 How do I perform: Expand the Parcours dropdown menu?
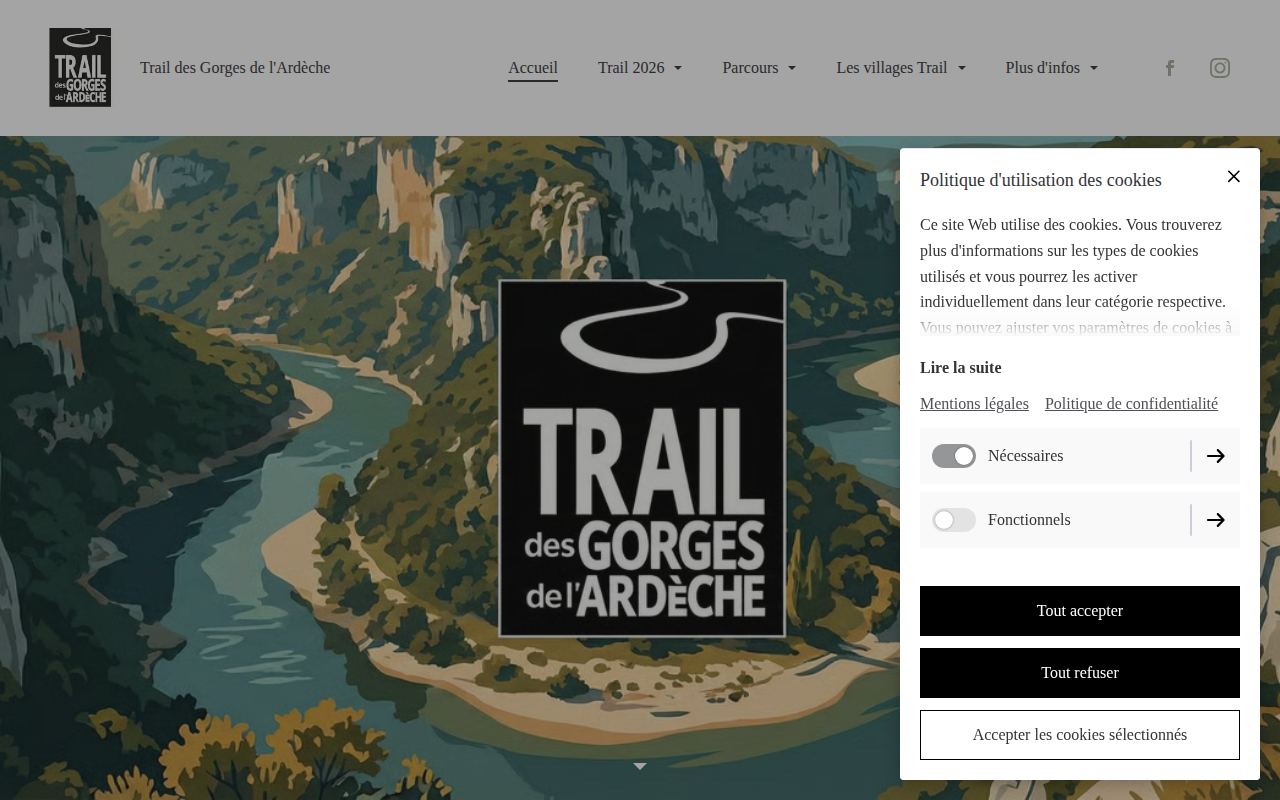[x=759, y=68]
